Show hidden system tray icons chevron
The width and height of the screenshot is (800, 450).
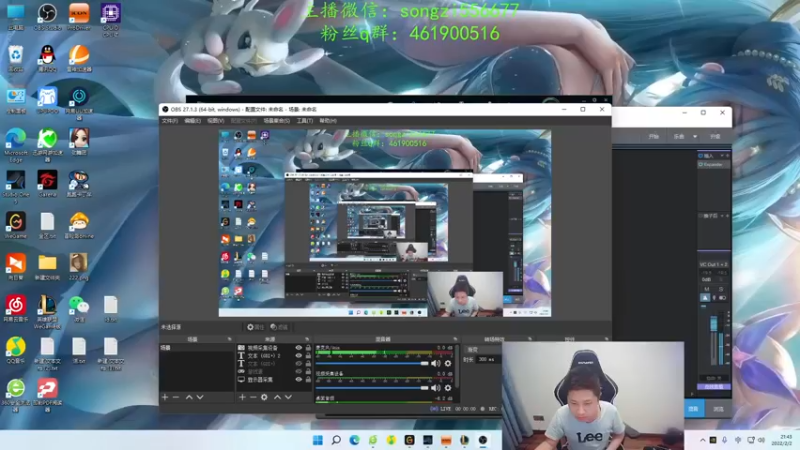pyautogui.click(x=703, y=440)
